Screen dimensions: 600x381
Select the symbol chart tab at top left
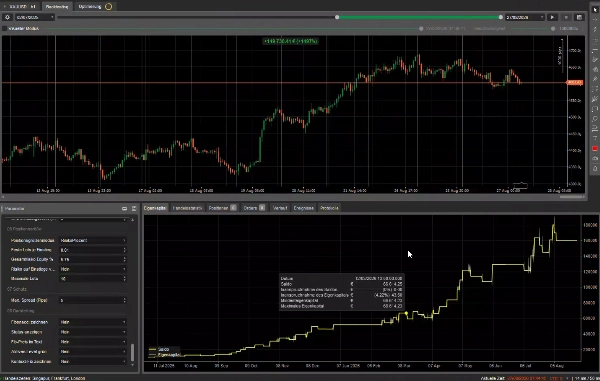(20, 7)
